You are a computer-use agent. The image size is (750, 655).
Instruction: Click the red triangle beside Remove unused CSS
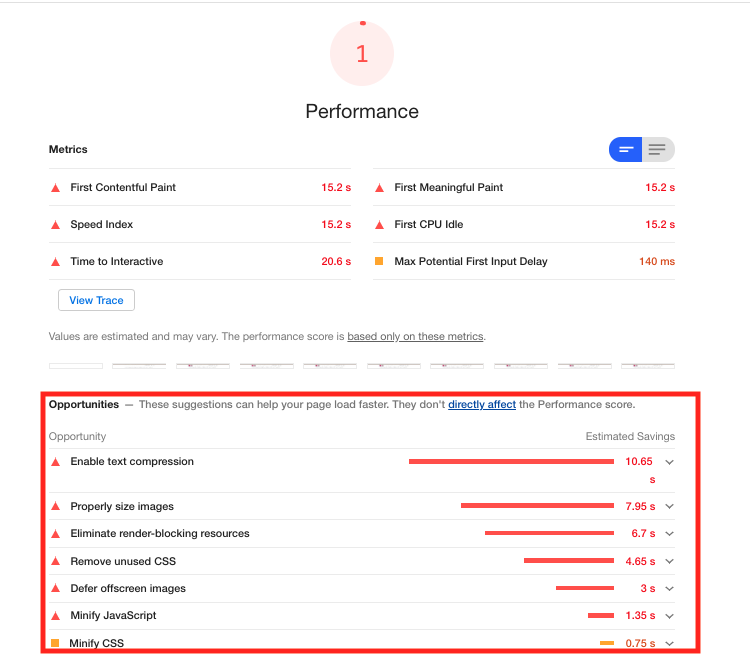pos(56,562)
